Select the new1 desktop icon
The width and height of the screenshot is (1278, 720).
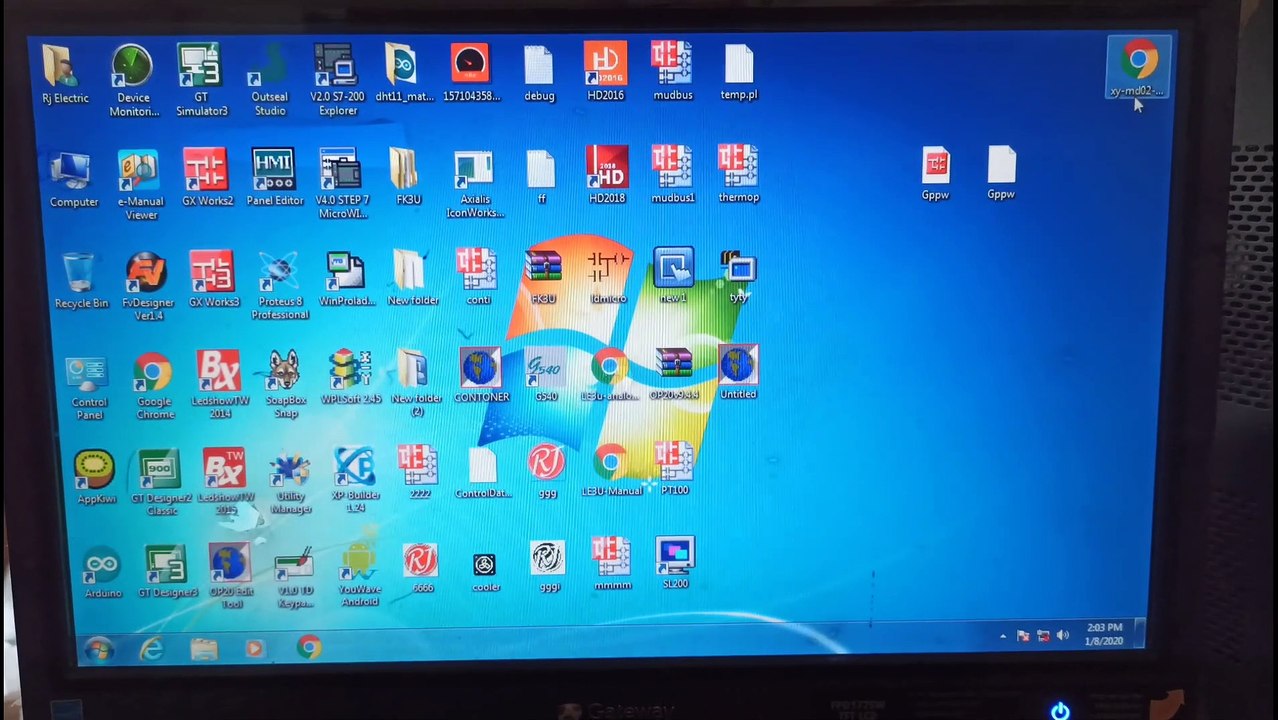tap(673, 275)
